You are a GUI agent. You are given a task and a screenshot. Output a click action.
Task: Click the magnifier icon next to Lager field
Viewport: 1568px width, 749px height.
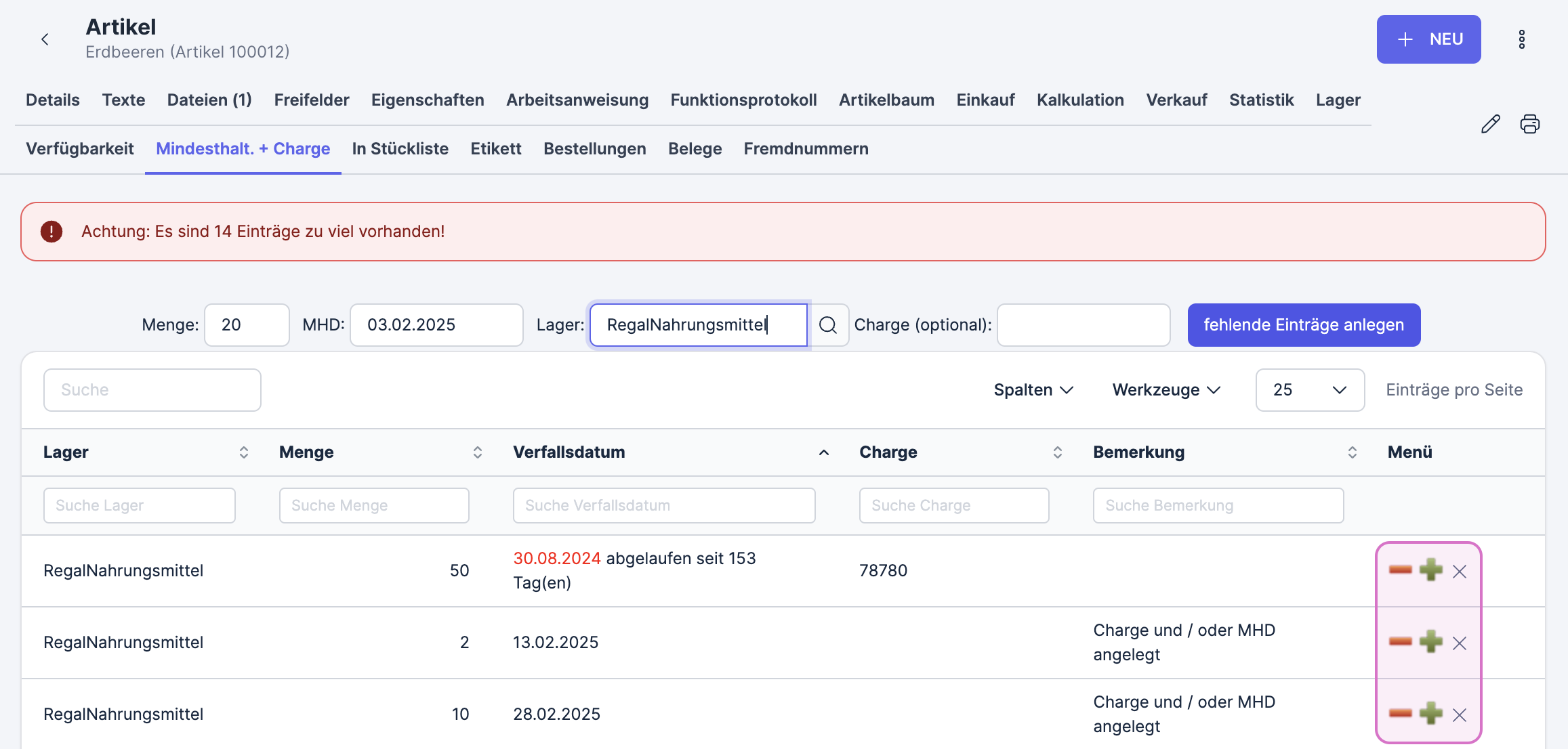click(827, 325)
